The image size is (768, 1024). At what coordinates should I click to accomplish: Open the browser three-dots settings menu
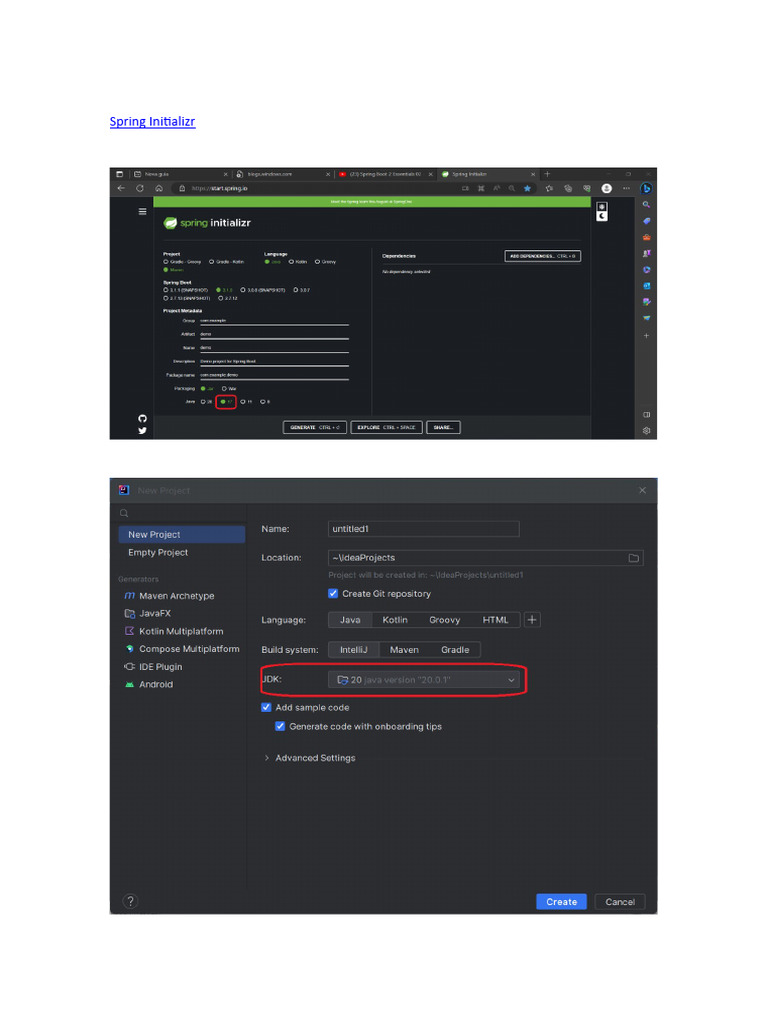(x=626, y=188)
